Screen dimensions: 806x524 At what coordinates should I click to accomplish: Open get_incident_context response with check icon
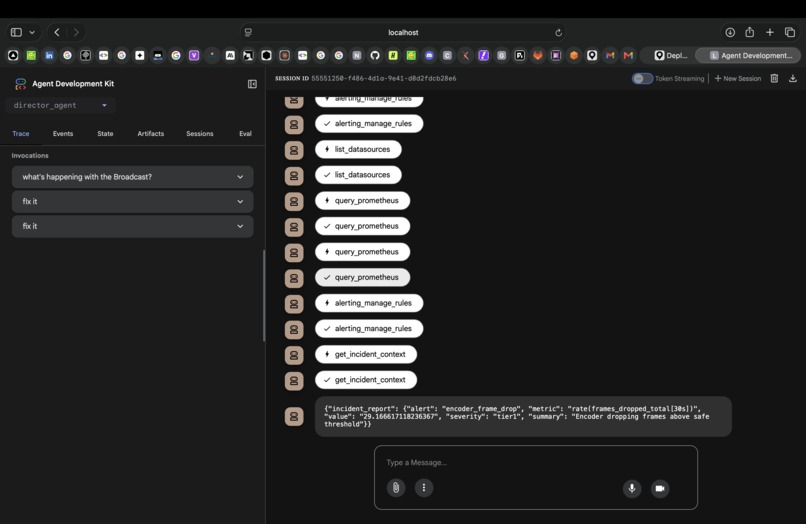(365, 380)
